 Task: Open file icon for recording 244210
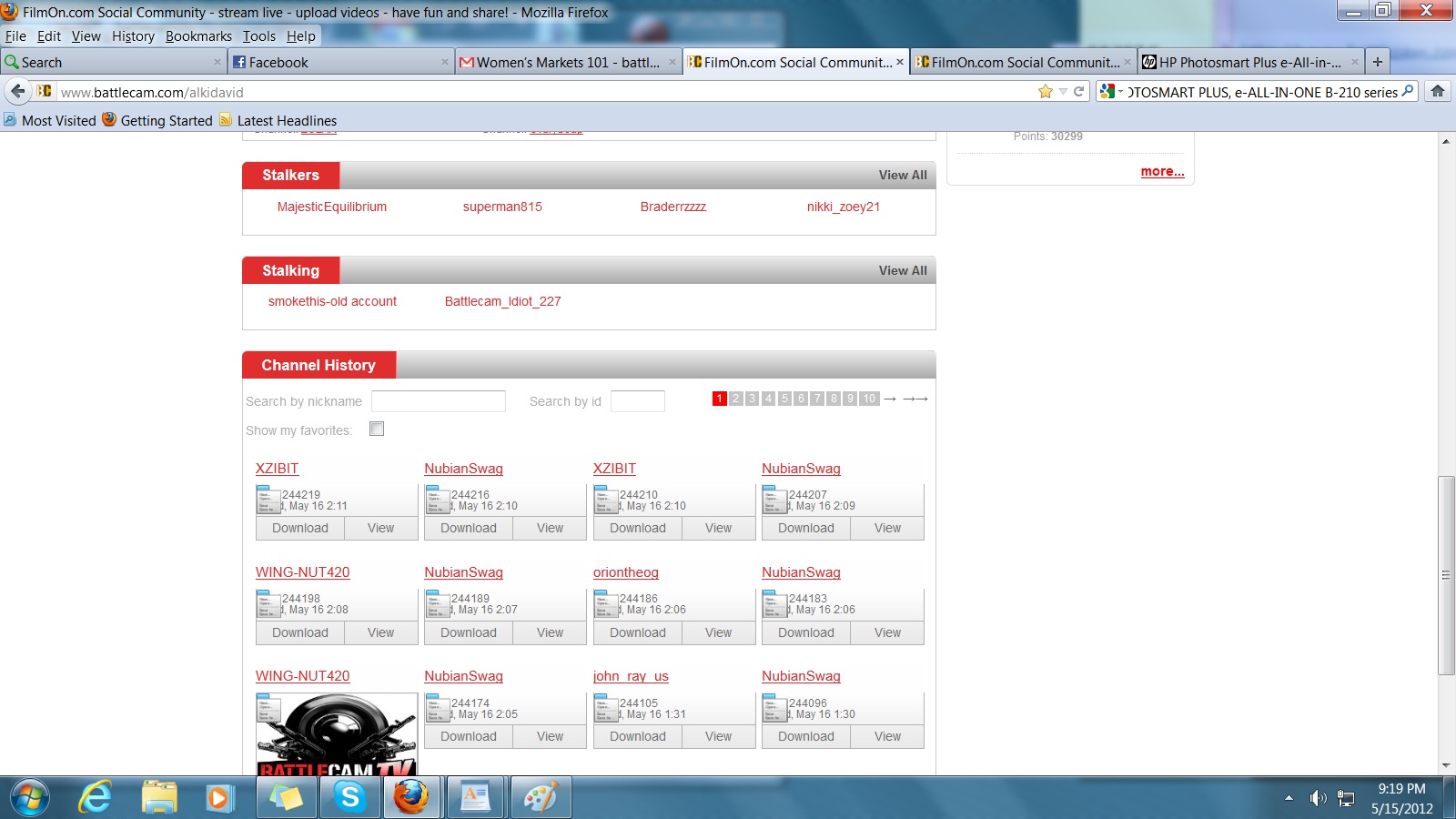(606, 500)
